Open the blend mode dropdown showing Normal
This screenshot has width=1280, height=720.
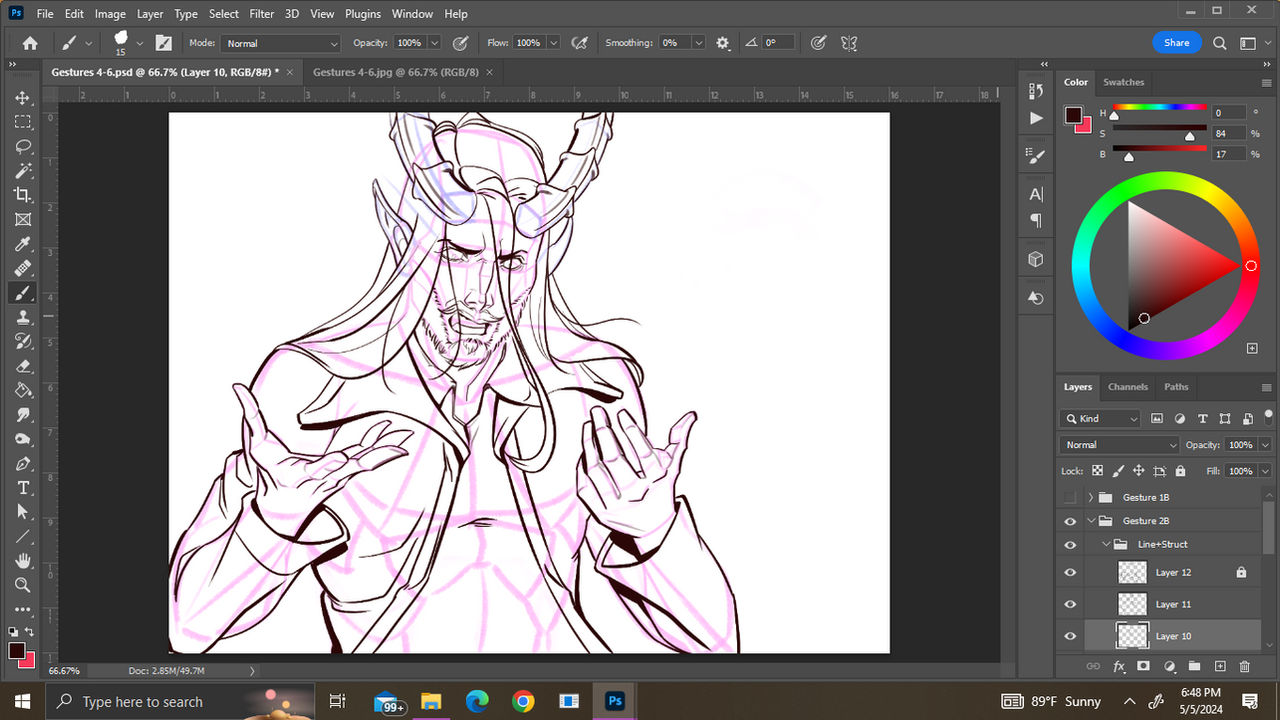1118,444
